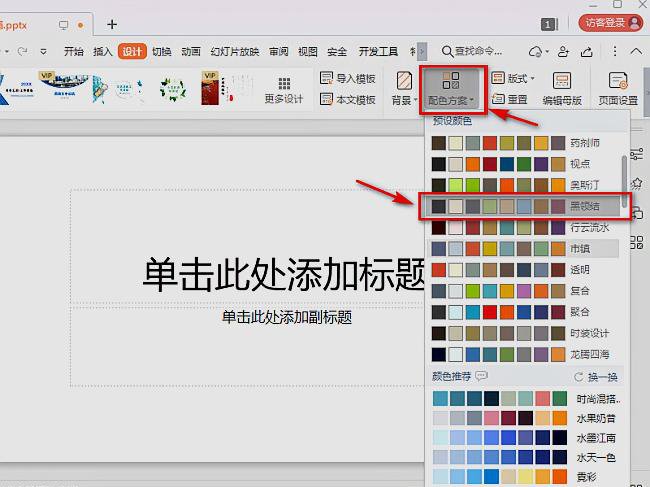Switch to the 插入 tab
The height and width of the screenshot is (487, 650).
(103, 51)
